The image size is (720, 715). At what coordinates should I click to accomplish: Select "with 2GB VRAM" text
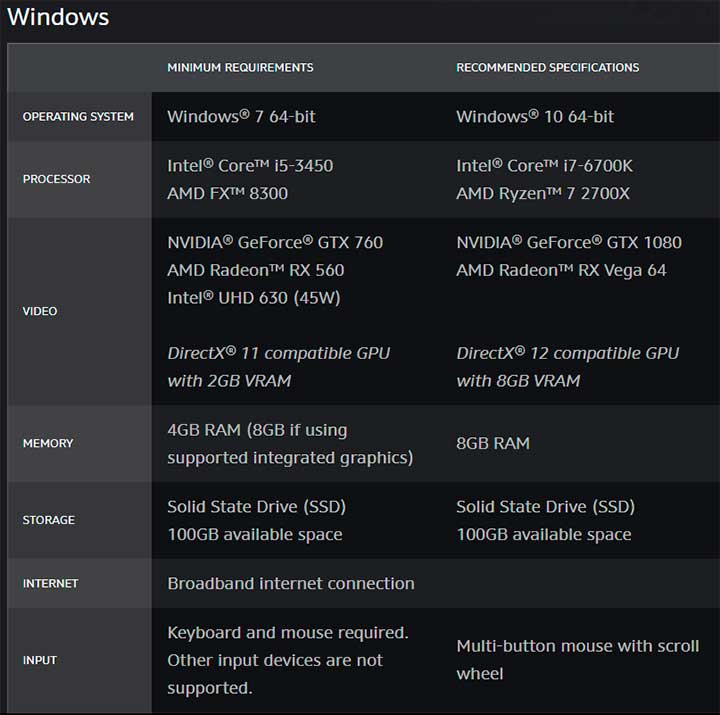(229, 381)
